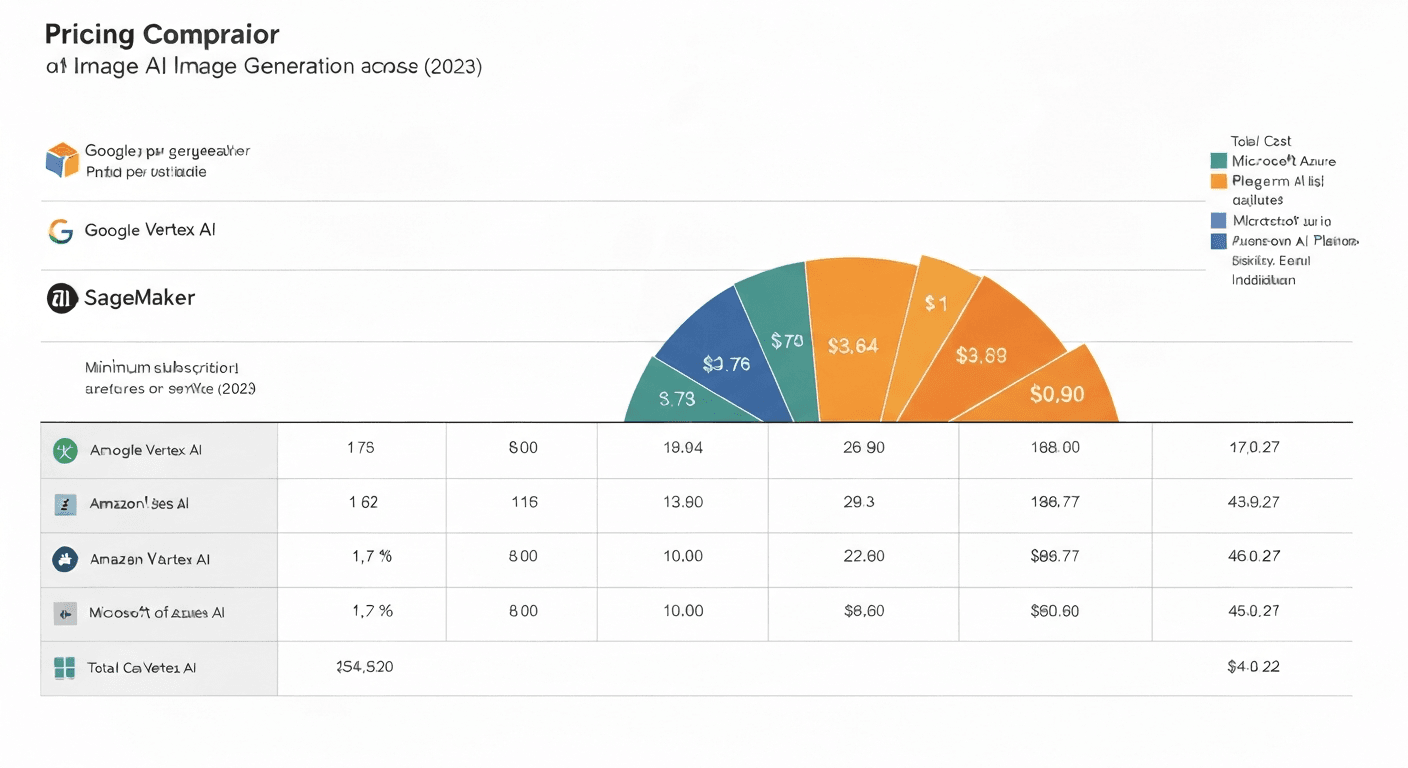The image size is (1408, 768).
Task: Click the black SageMaker logo icon
Action: tap(62, 298)
